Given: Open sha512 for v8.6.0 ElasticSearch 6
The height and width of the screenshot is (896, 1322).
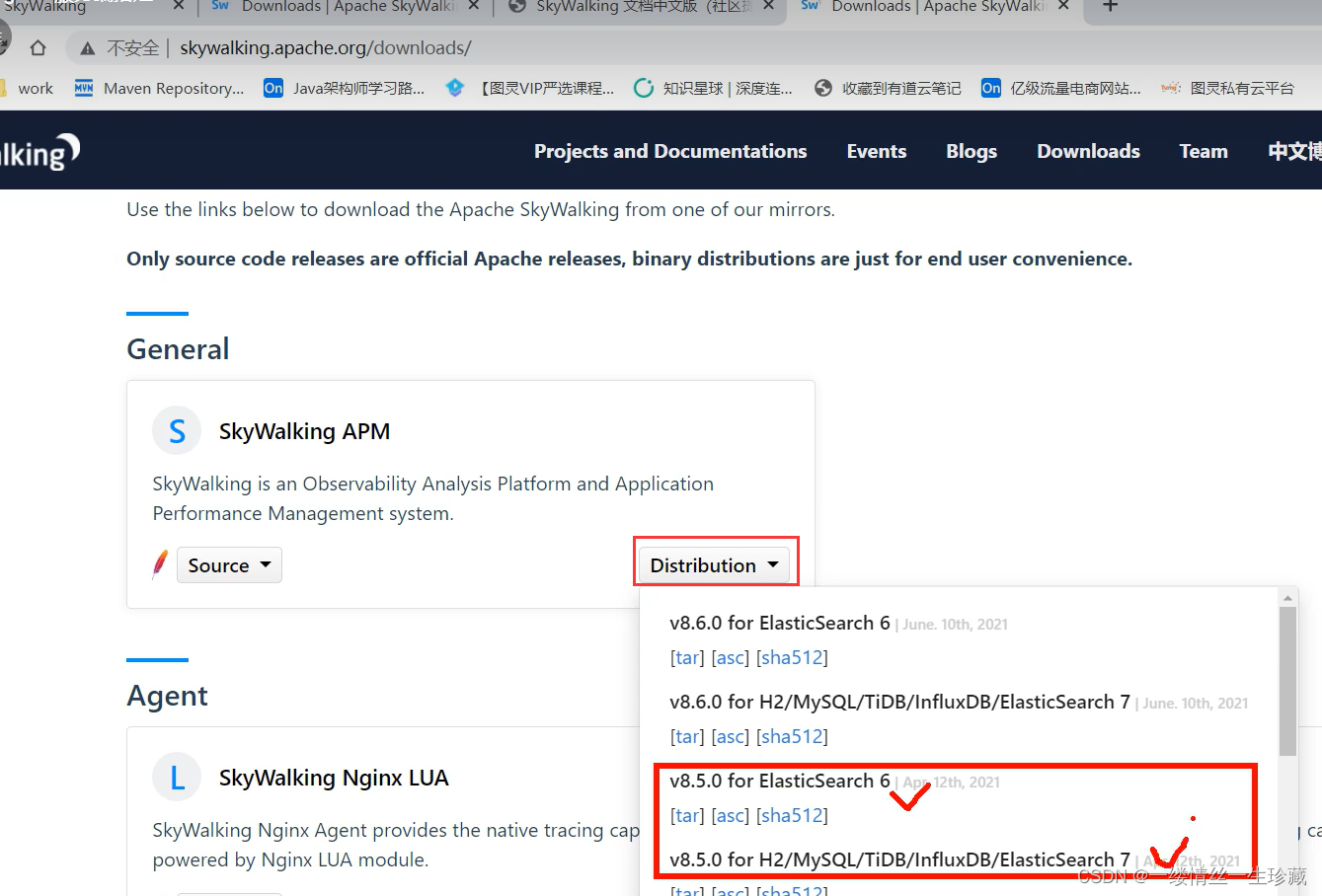Looking at the screenshot, I should pyautogui.click(x=792, y=657).
